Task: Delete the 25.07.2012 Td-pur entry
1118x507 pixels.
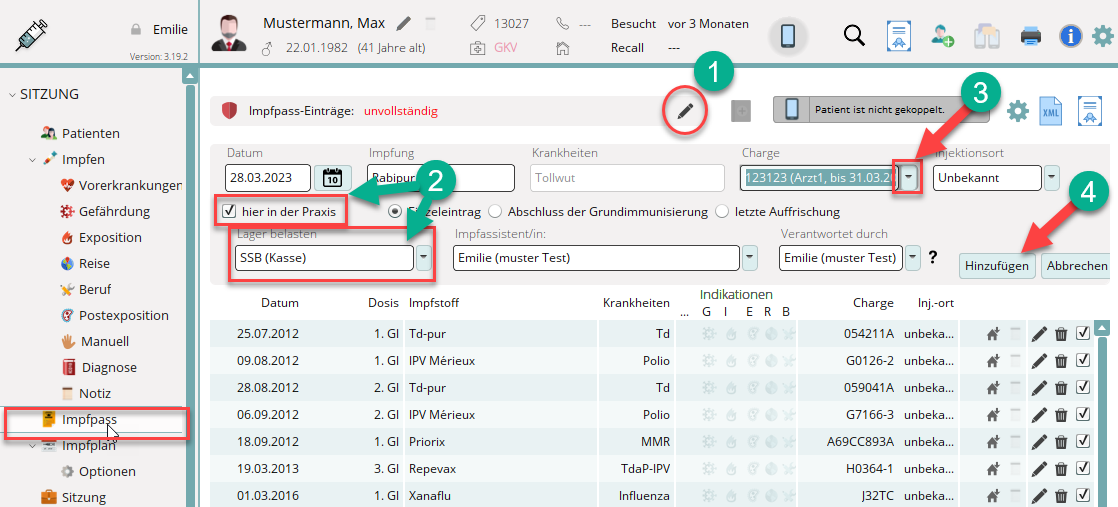Action: click(x=1061, y=334)
